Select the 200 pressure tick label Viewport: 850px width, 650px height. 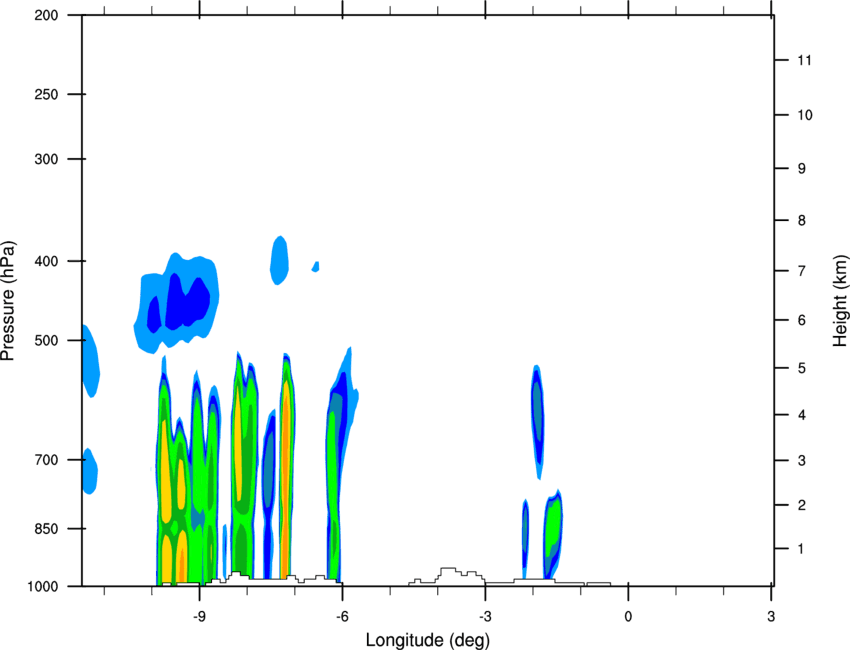click(46, 15)
